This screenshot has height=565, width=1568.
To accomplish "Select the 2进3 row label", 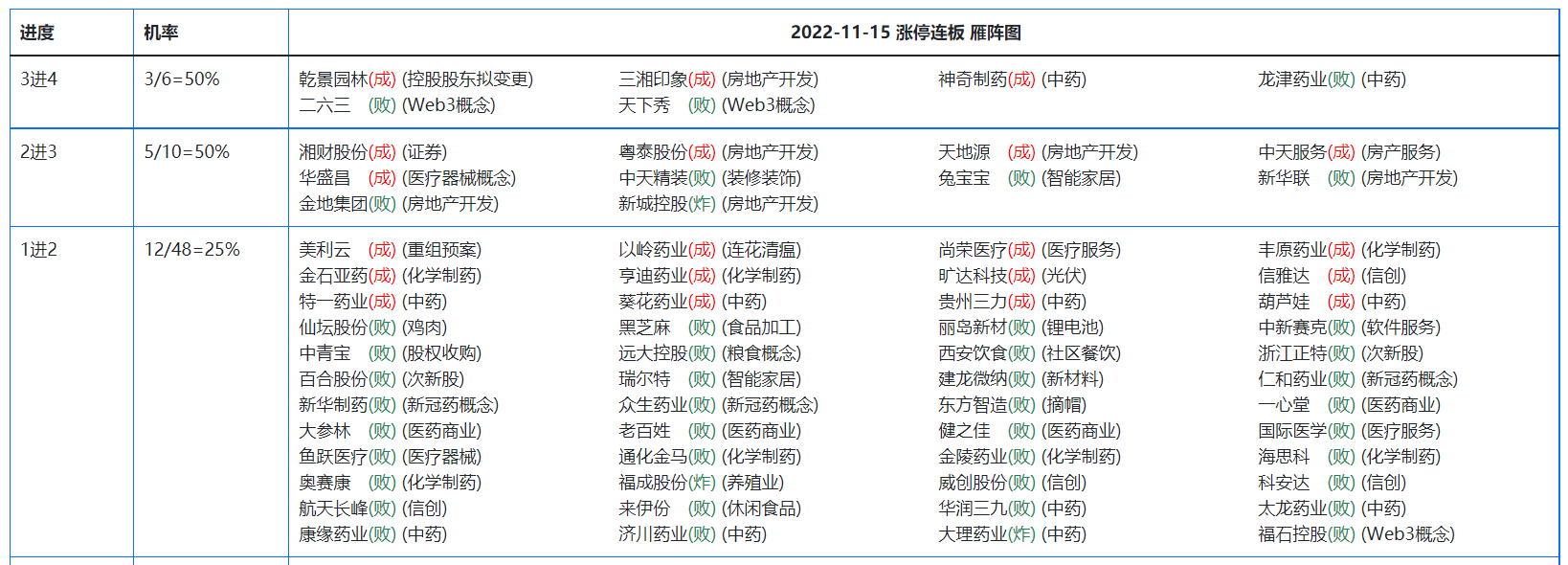I will coord(39,152).
